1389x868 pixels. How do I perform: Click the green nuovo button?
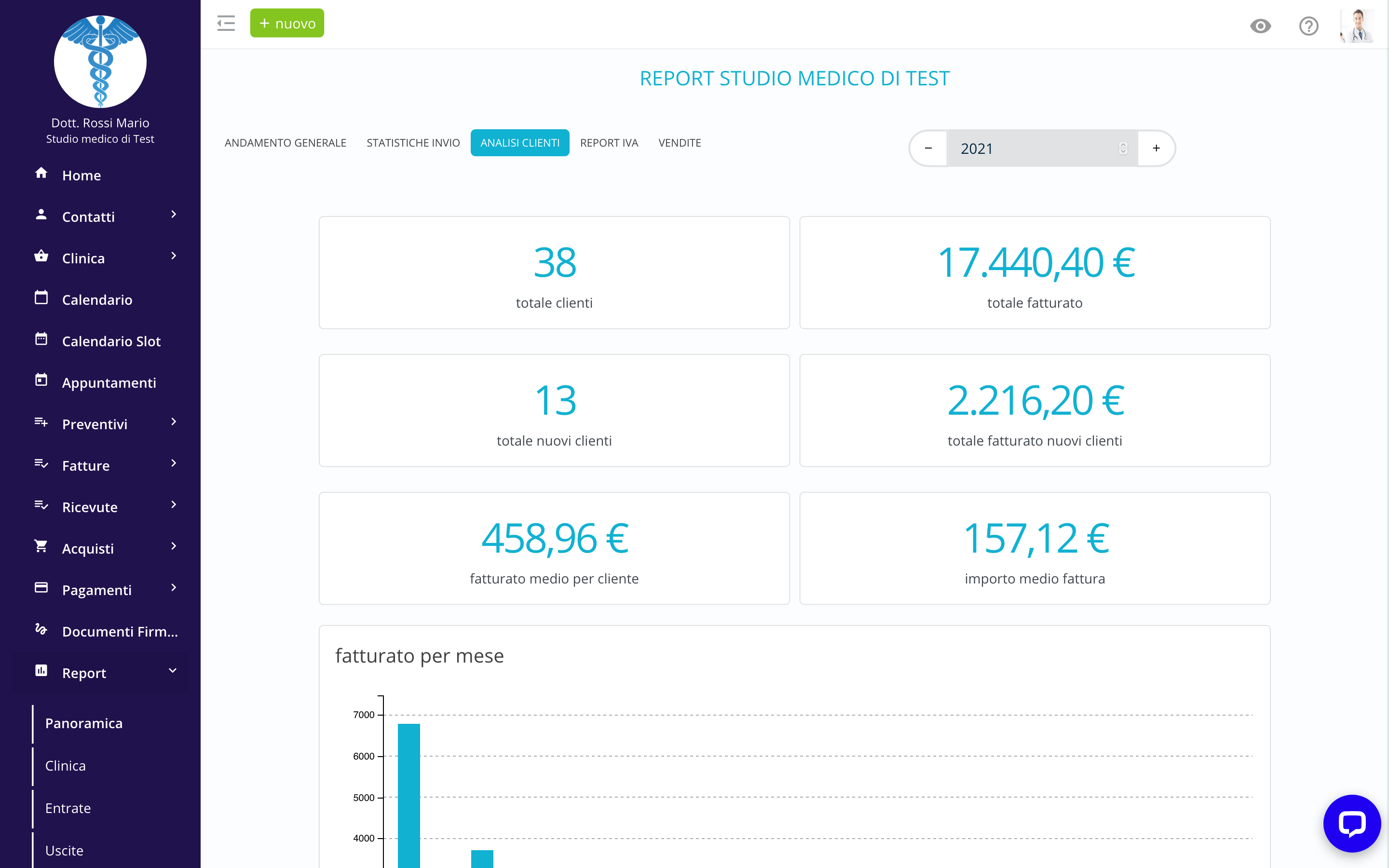point(287,23)
